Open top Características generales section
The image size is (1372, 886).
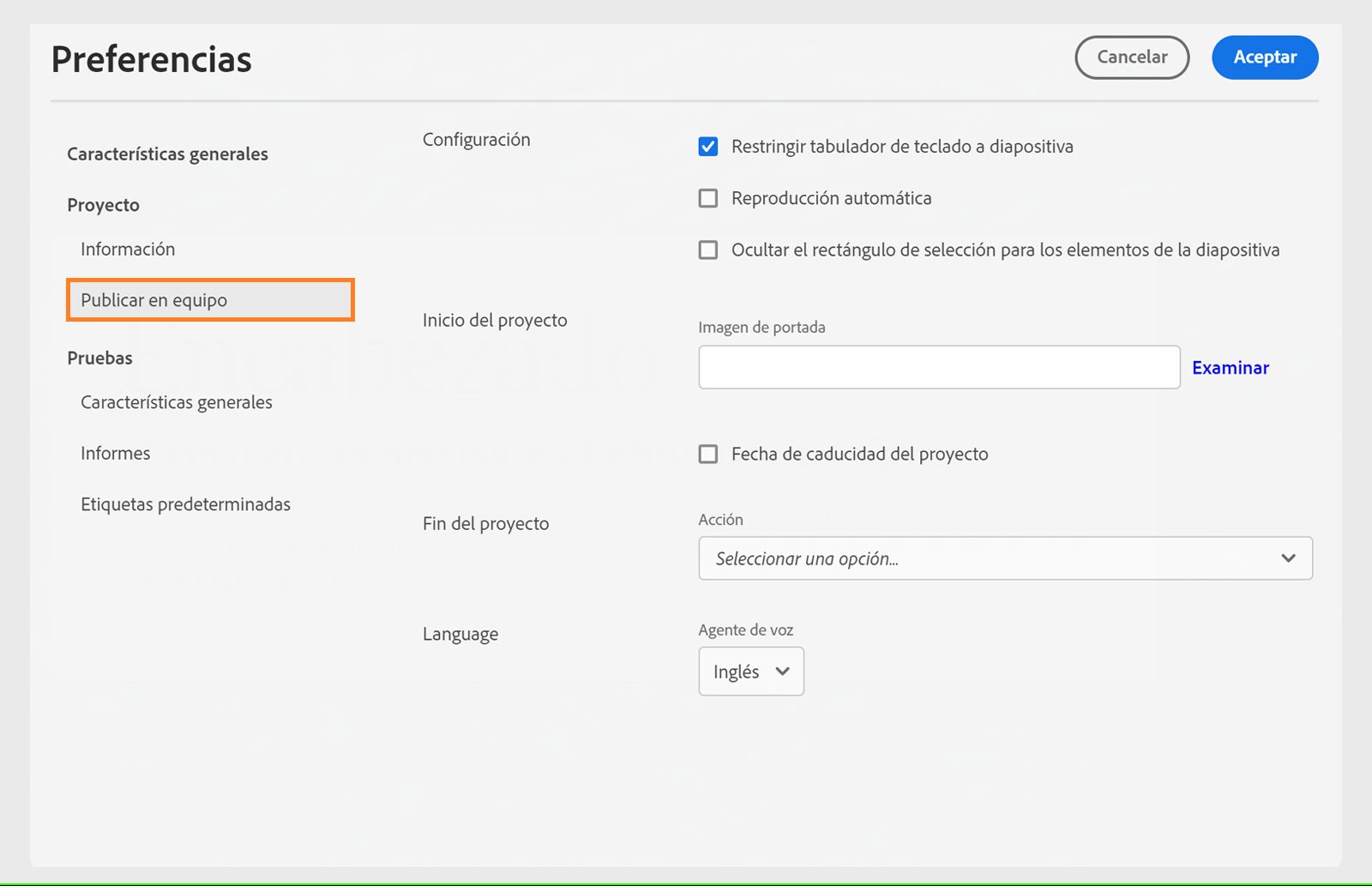pos(167,154)
